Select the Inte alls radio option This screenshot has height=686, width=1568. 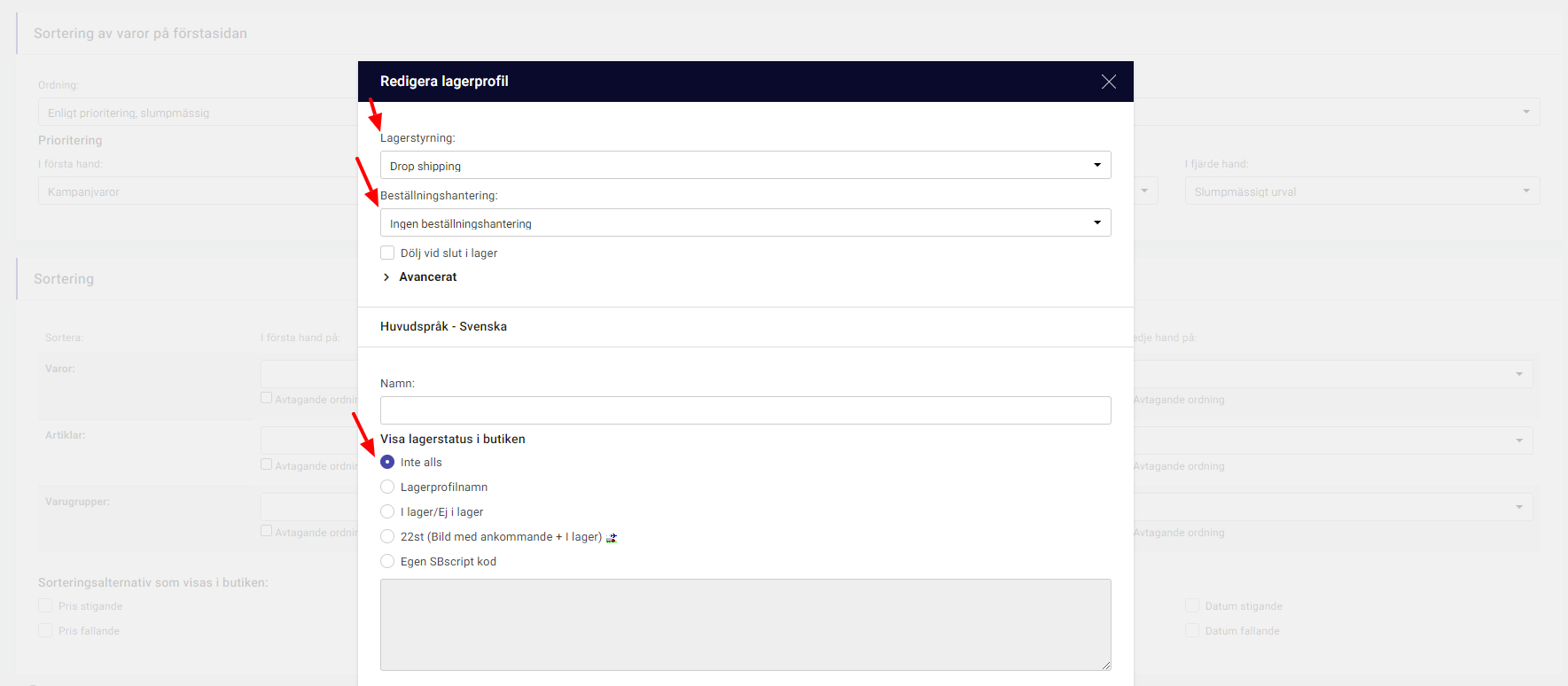387,462
